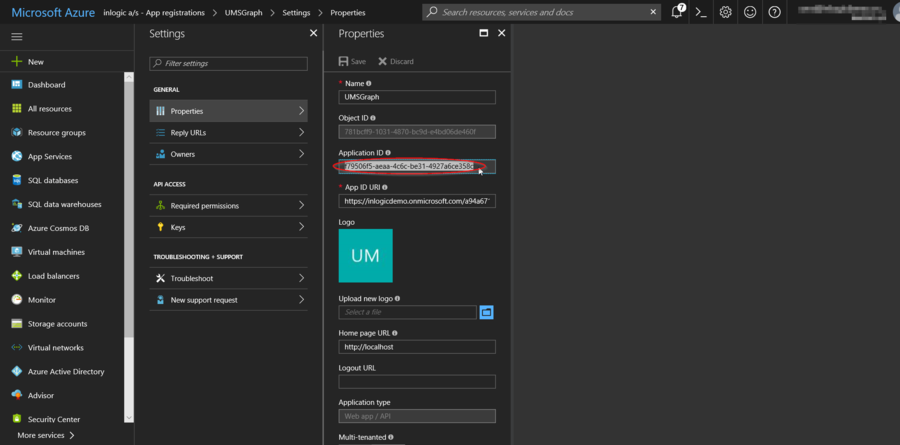Expand the Reply URLs settings row

point(230,132)
